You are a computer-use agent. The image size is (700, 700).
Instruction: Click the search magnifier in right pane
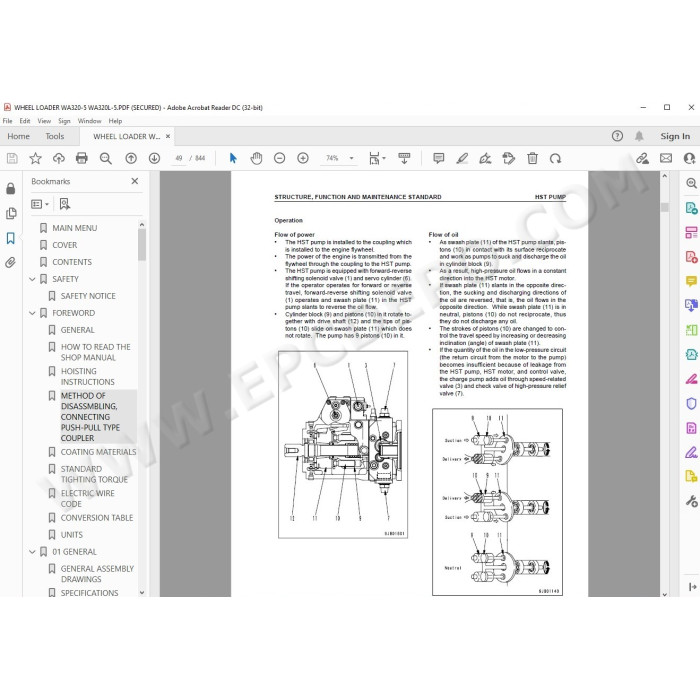(691, 183)
